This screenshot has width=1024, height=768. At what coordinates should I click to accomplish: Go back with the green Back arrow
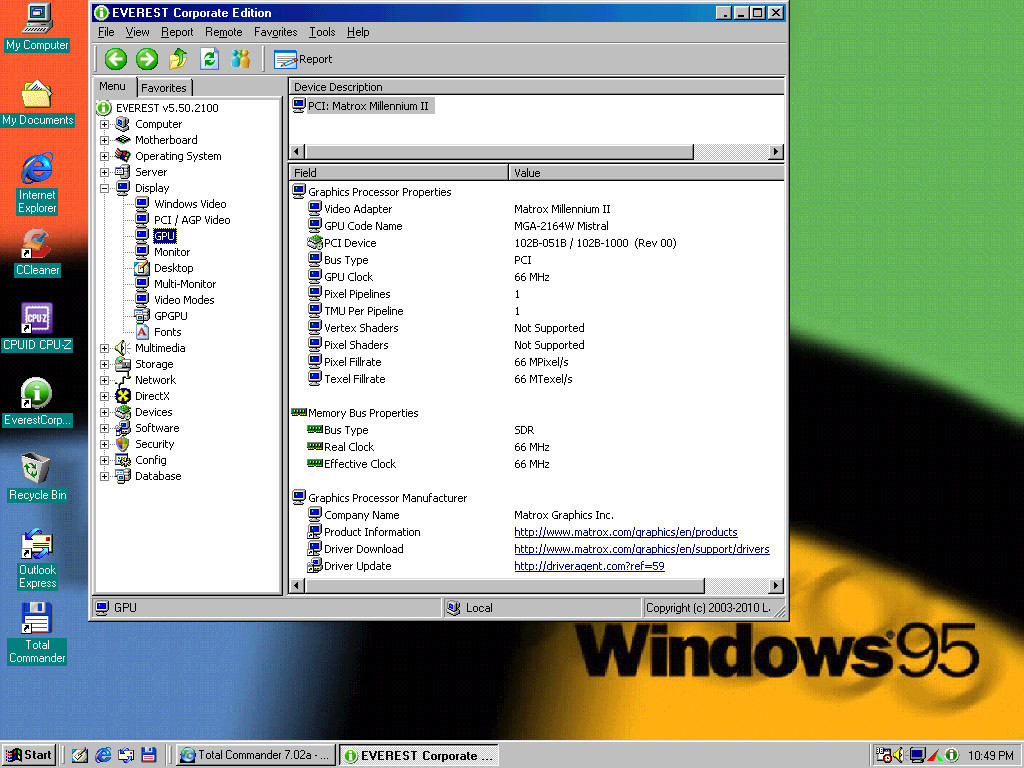(x=116, y=59)
